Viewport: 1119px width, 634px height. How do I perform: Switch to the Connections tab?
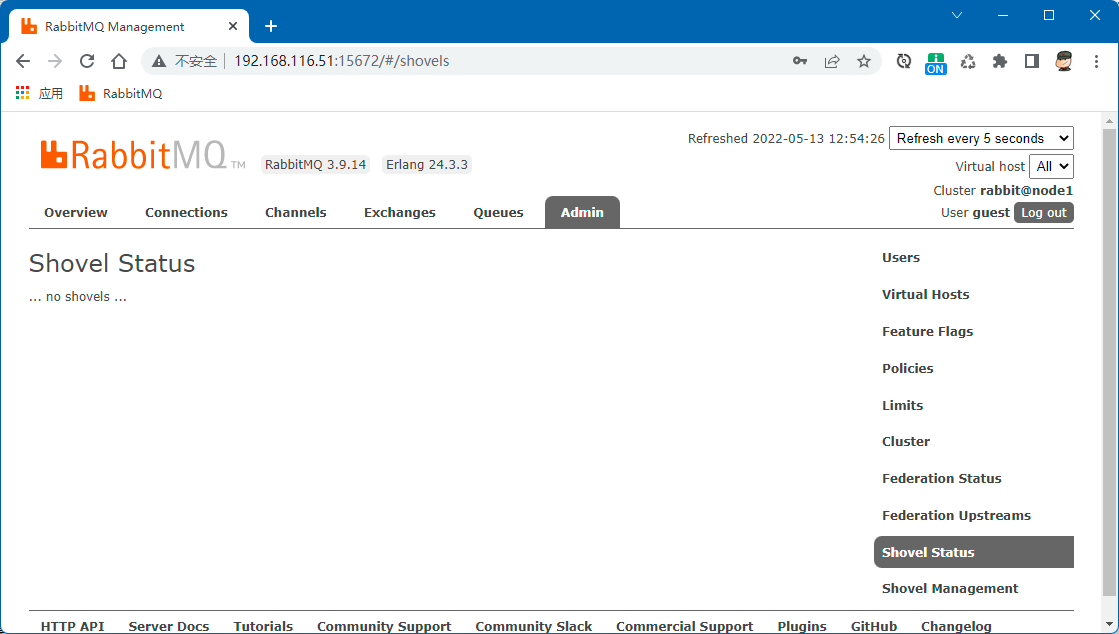[x=186, y=212]
